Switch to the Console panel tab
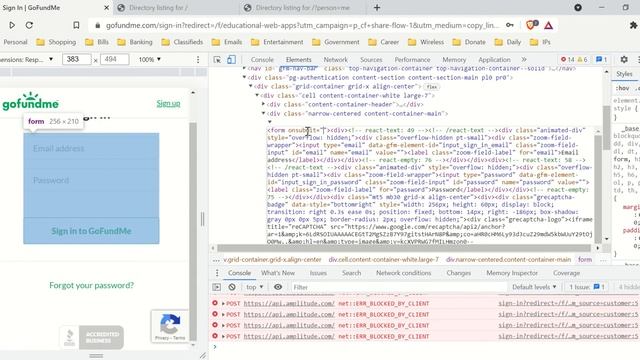This screenshot has height=360, width=640. point(262,60)
